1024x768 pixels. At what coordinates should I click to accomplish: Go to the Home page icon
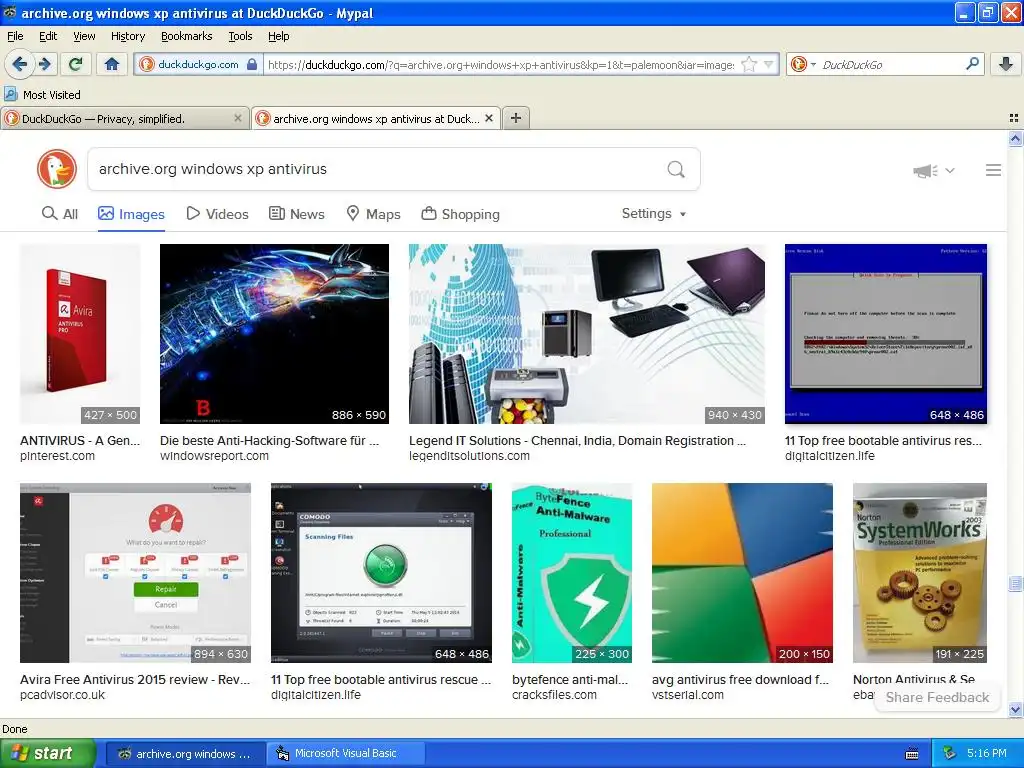pyautogui.click(x=112, y=64)
